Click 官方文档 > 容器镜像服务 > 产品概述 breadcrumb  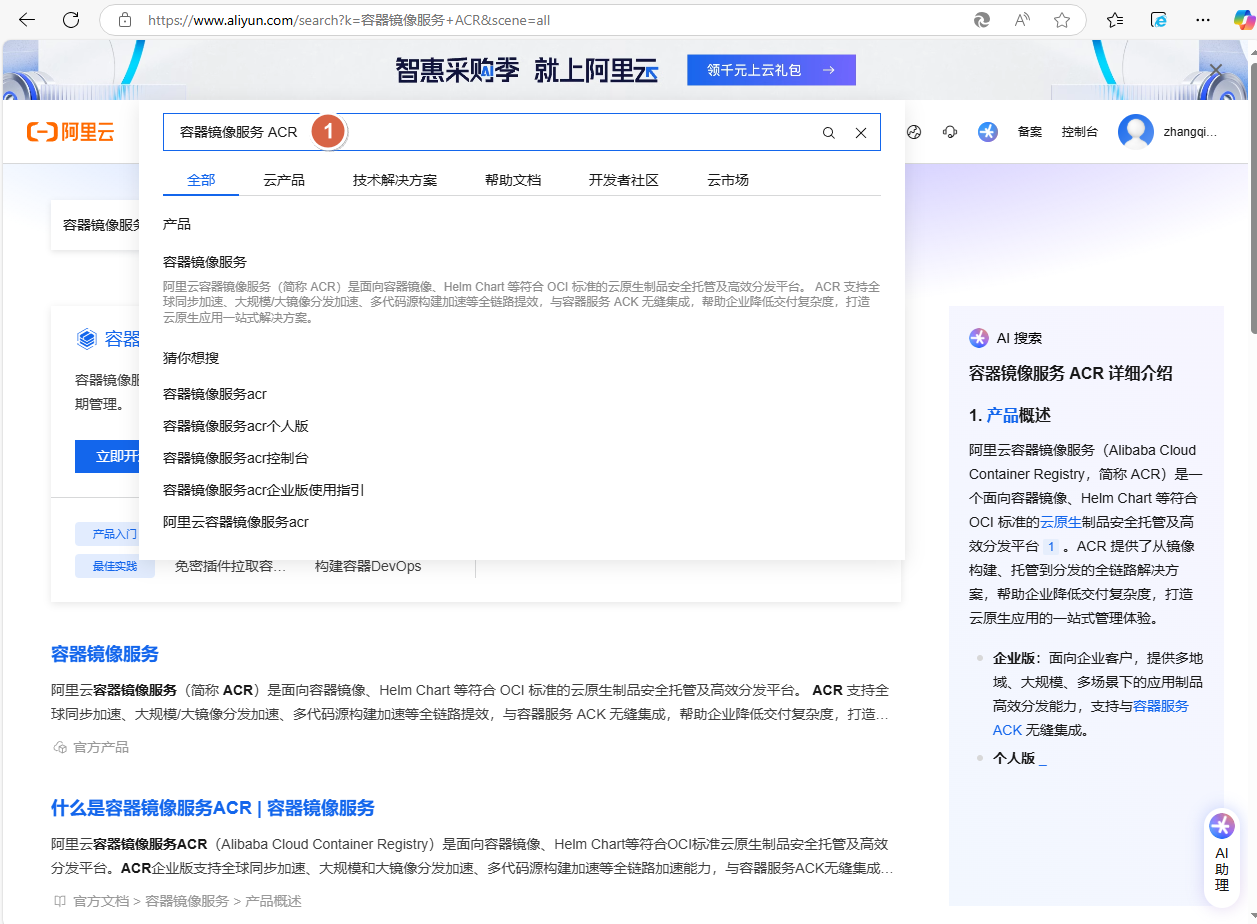pyautogui.click(x=187, y=902)
